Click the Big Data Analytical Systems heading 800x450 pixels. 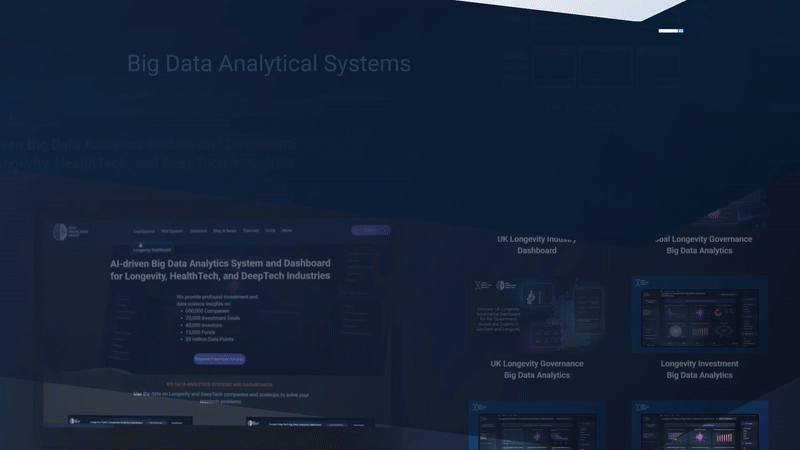tap(269, 64)
